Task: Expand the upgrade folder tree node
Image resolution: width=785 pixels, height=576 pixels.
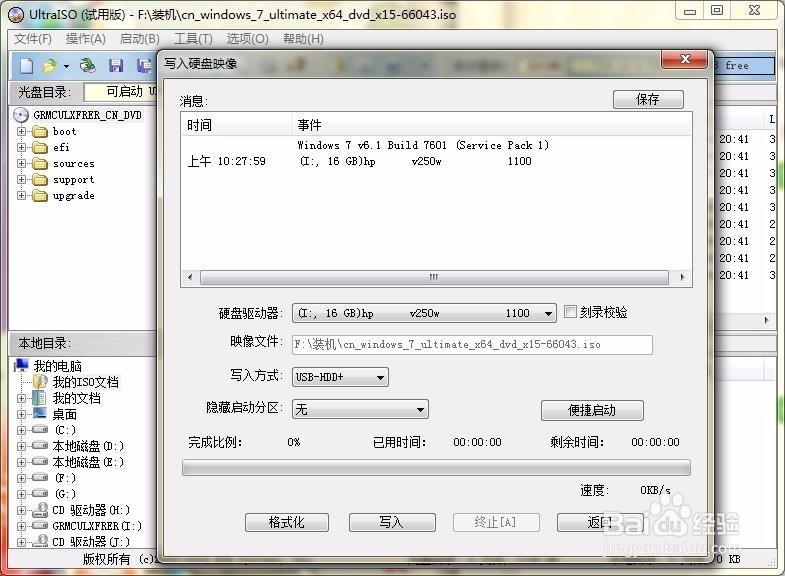Action: 21,196
